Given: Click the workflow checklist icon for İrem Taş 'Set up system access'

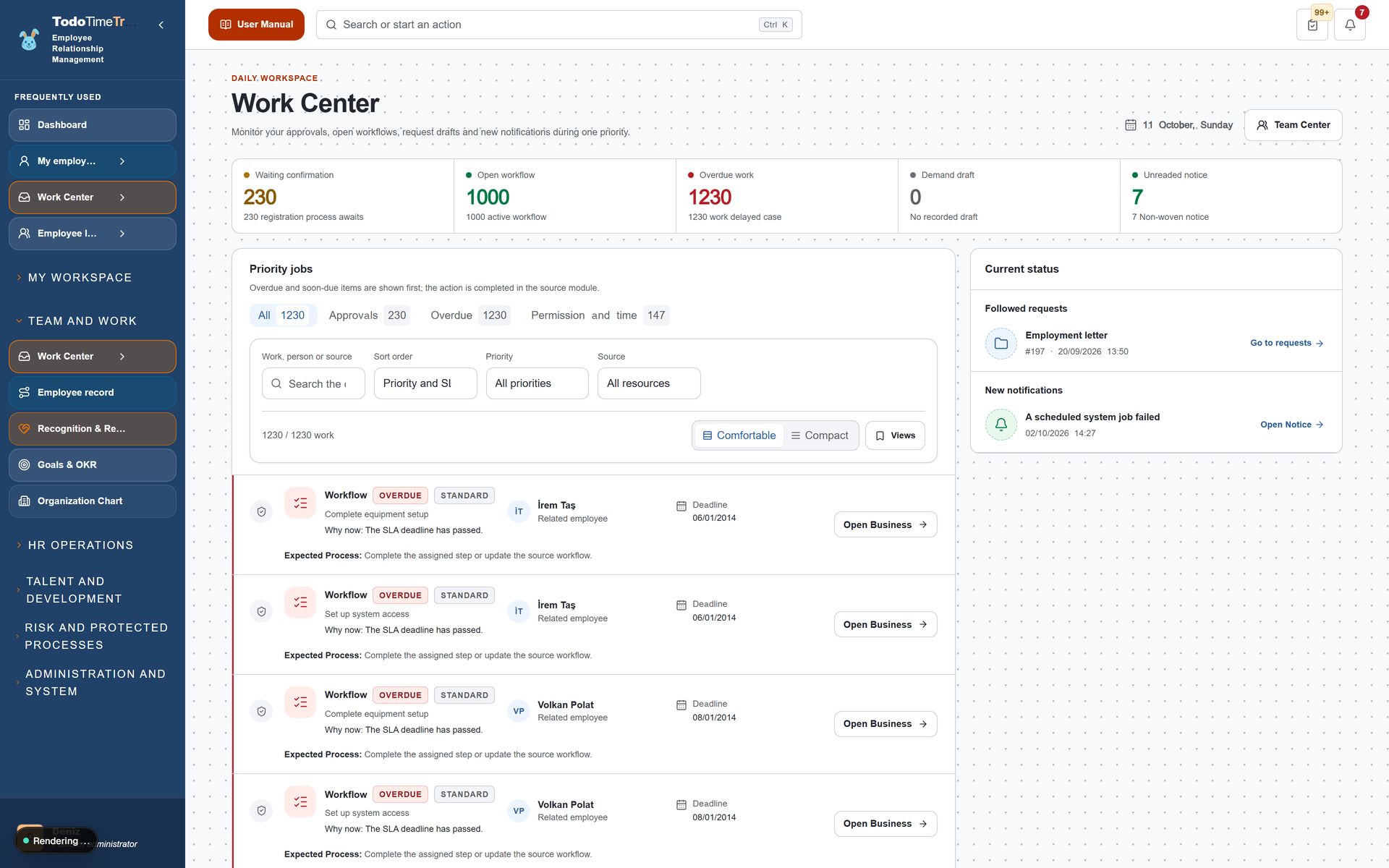Looking at the screenshot, I should pos(300,603).
